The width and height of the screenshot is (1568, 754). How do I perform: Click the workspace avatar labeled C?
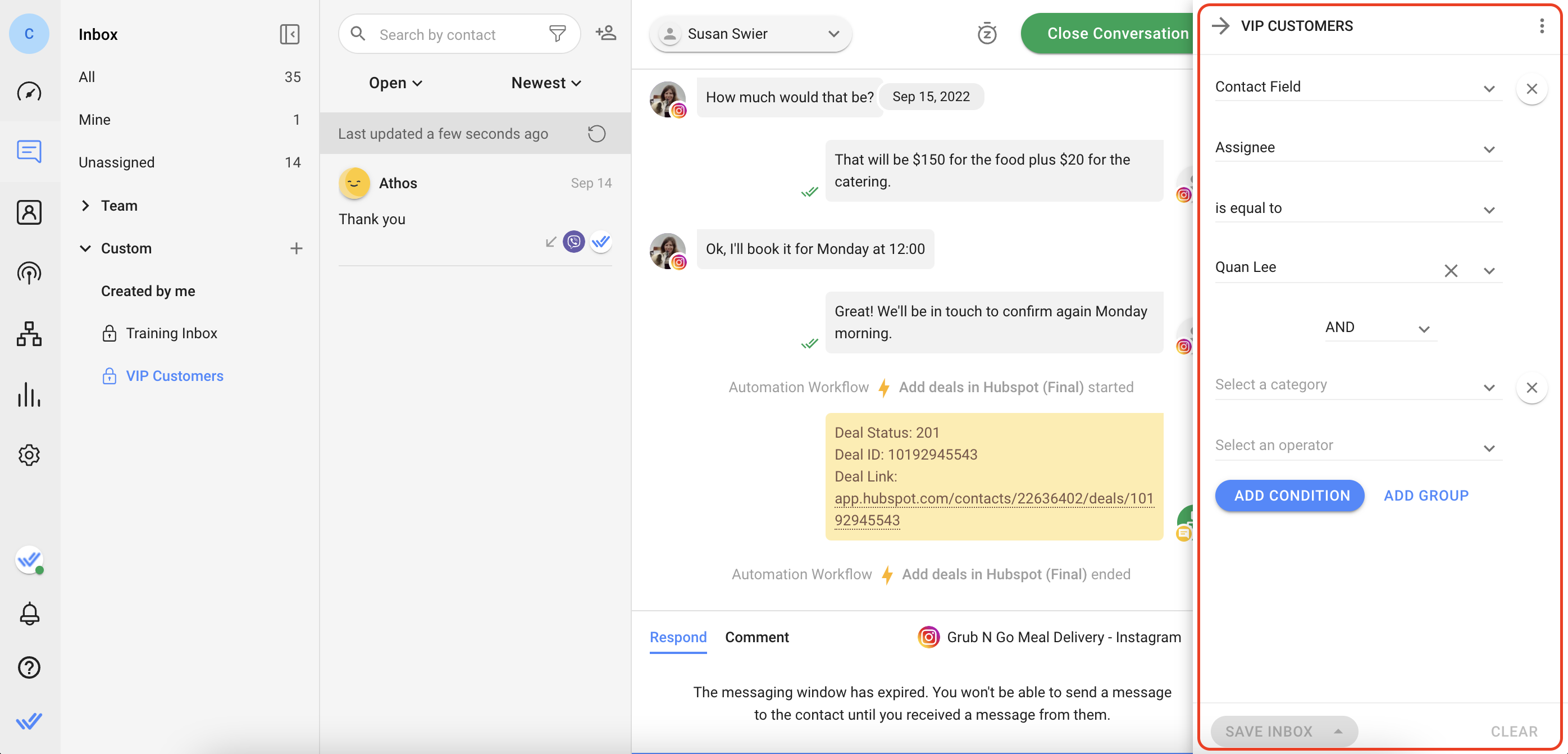click(29, 34)
